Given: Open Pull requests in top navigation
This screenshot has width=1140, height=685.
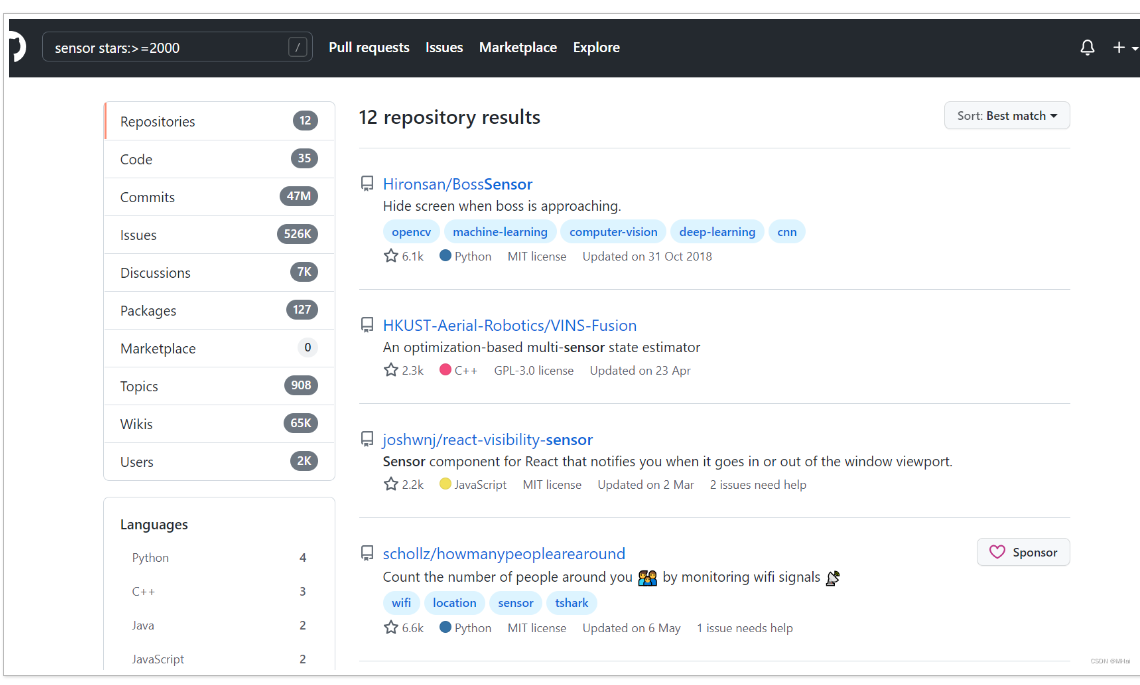Looking at the screenshot, I should [369, 47].
